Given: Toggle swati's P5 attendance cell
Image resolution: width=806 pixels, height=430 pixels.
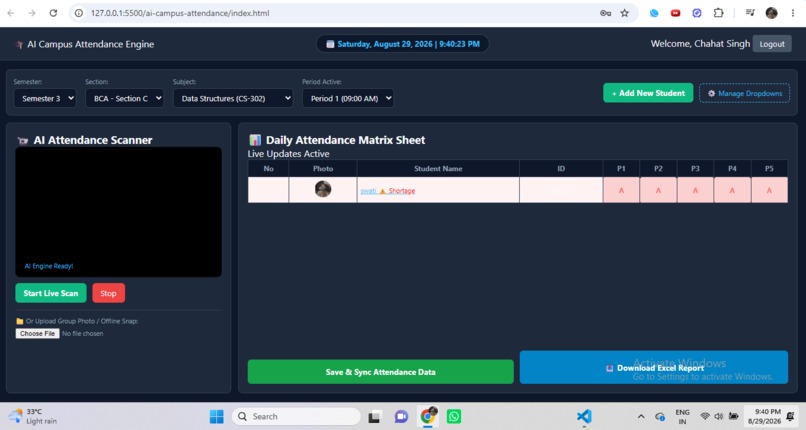Looking at the screenshot, I should pos(769,190).
